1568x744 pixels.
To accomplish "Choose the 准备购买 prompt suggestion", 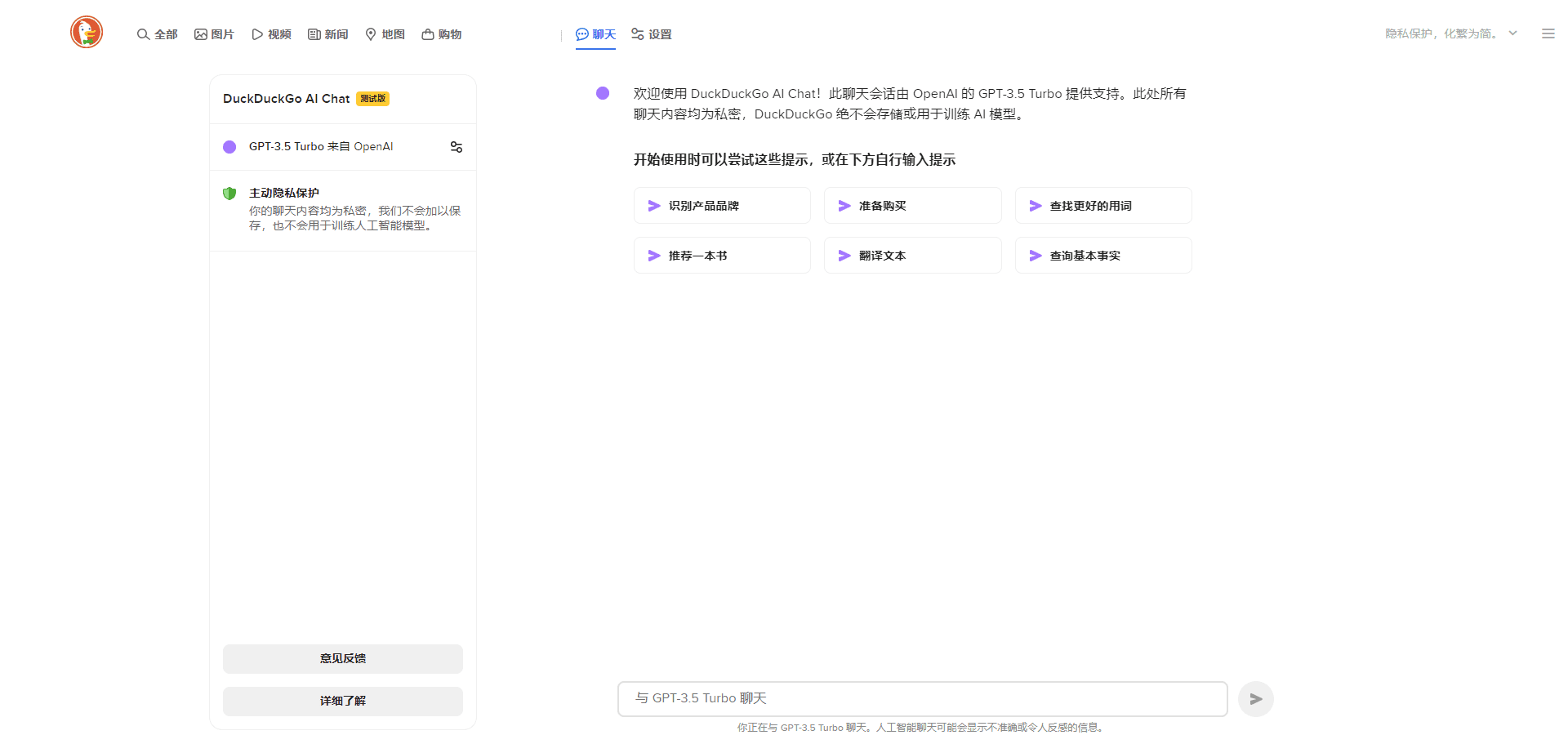I will point(912,206).
